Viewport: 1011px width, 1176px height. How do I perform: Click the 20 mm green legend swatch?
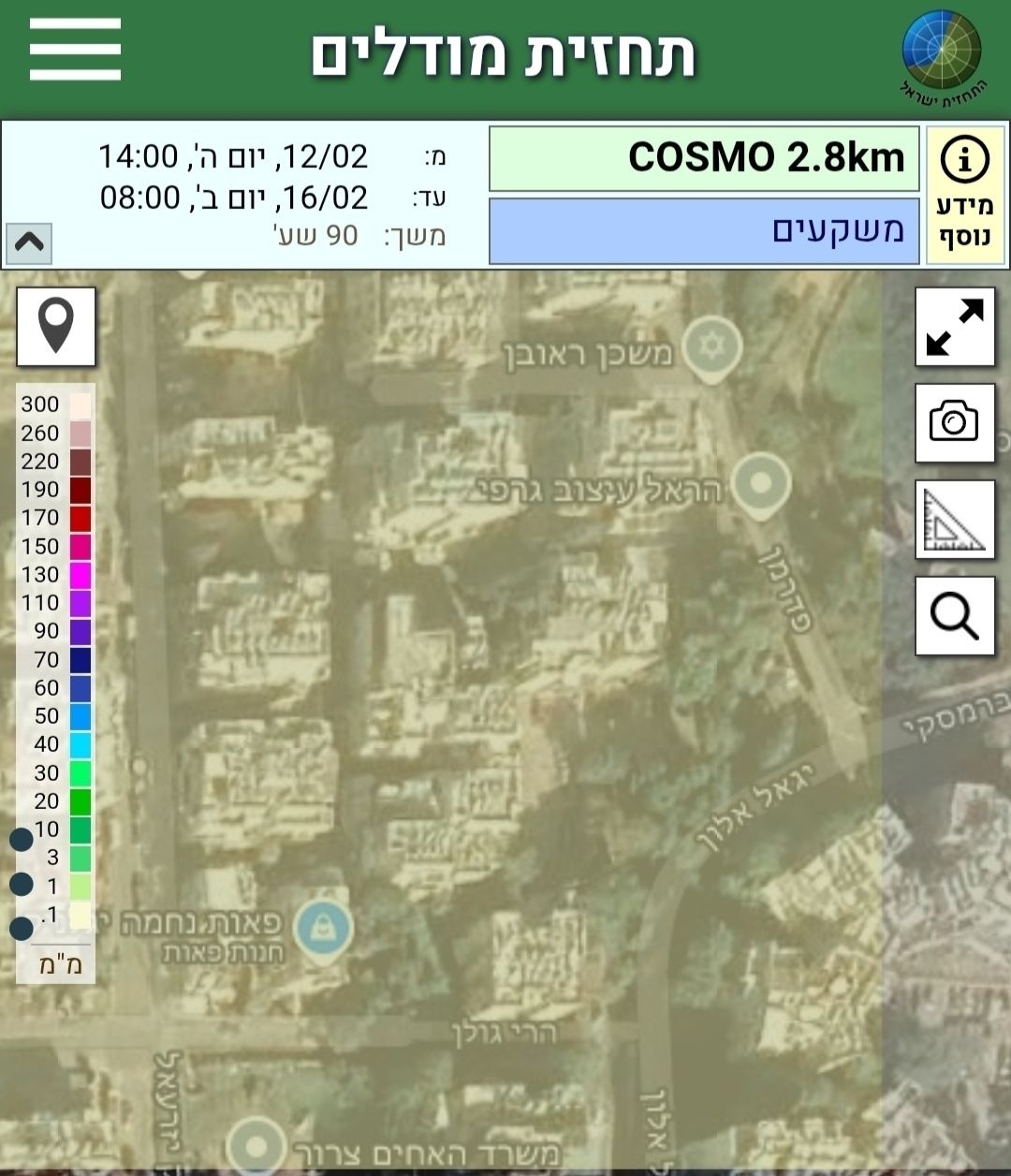[81, 801]
